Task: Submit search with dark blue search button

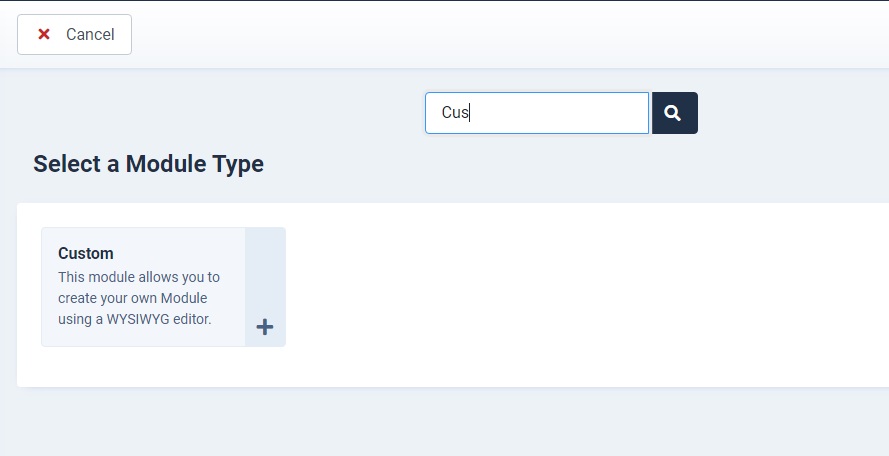Action: (x=675, y=113)
